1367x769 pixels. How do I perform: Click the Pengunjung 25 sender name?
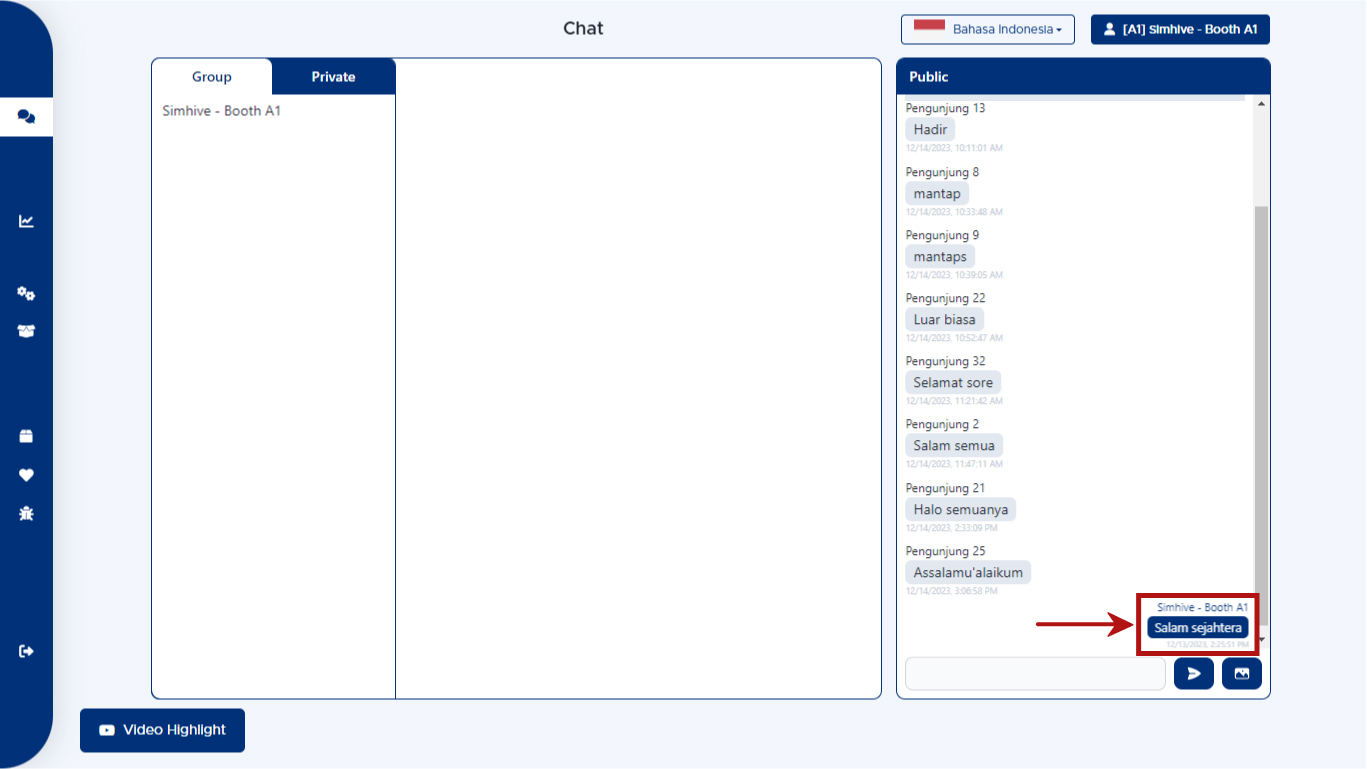[x=945, y=551]
